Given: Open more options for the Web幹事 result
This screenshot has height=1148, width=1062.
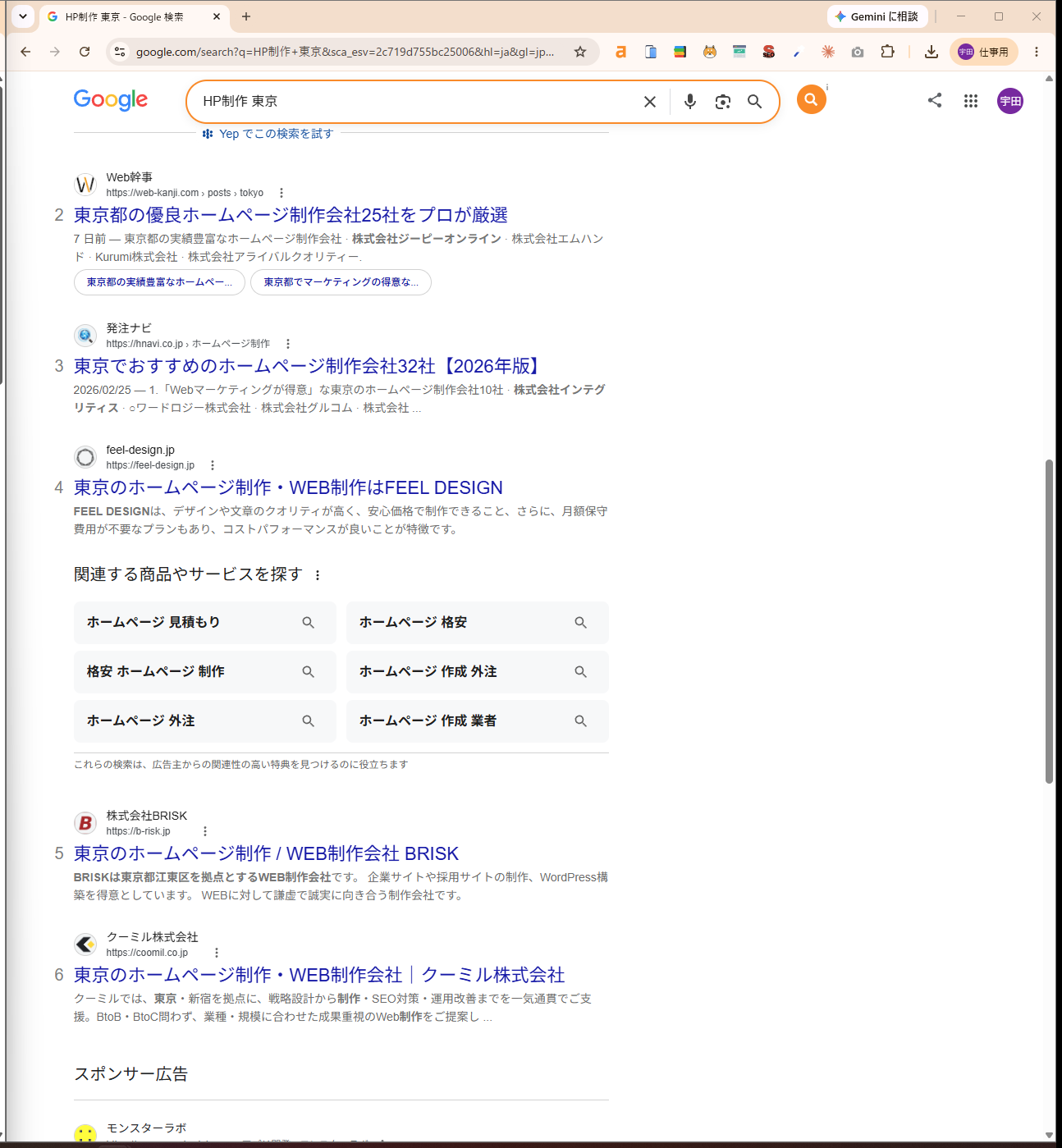Looking at the screenshot, I should [x=282, y=193].
